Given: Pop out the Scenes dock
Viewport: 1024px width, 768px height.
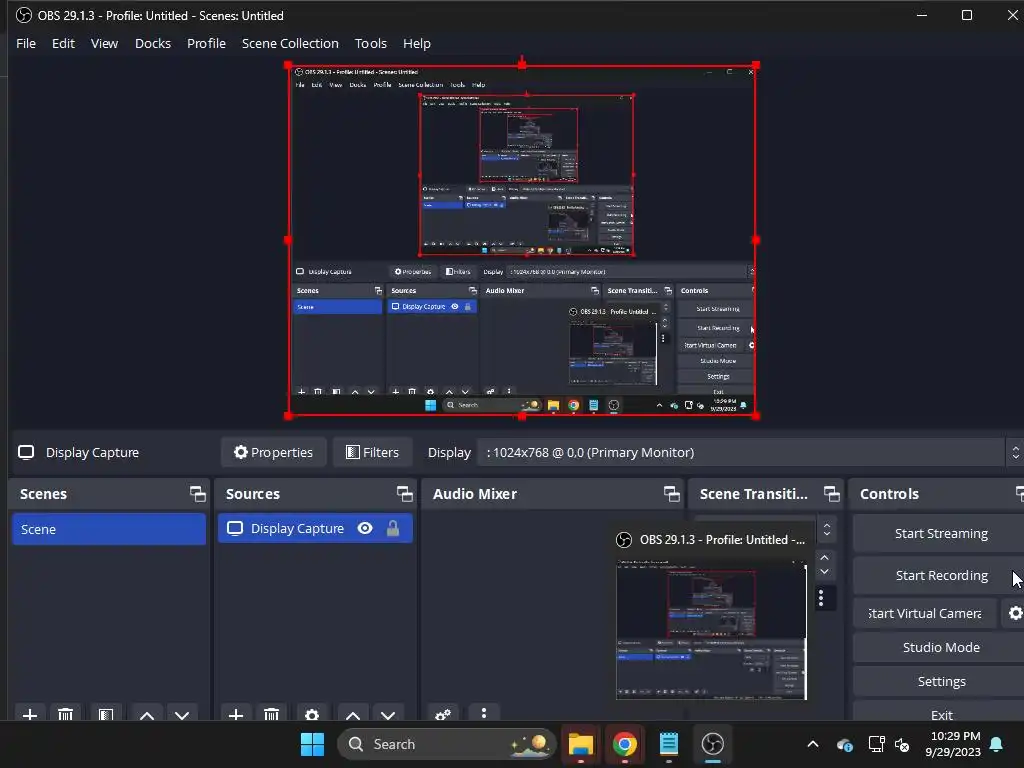Looking at the screenshot, I should [x=197, y=494].
